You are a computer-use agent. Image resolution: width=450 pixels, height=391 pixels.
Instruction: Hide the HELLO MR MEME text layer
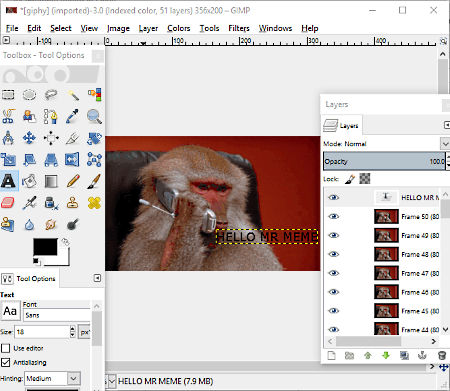[333, 197]
